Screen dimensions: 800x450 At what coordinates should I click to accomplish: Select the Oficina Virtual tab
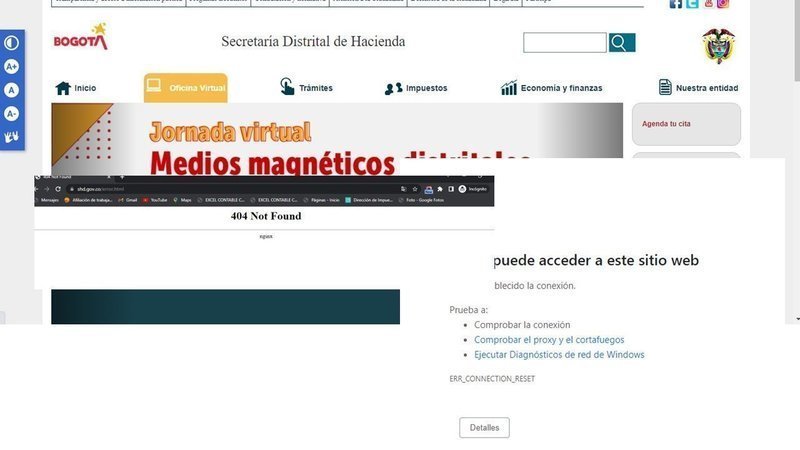click(186, 88)
